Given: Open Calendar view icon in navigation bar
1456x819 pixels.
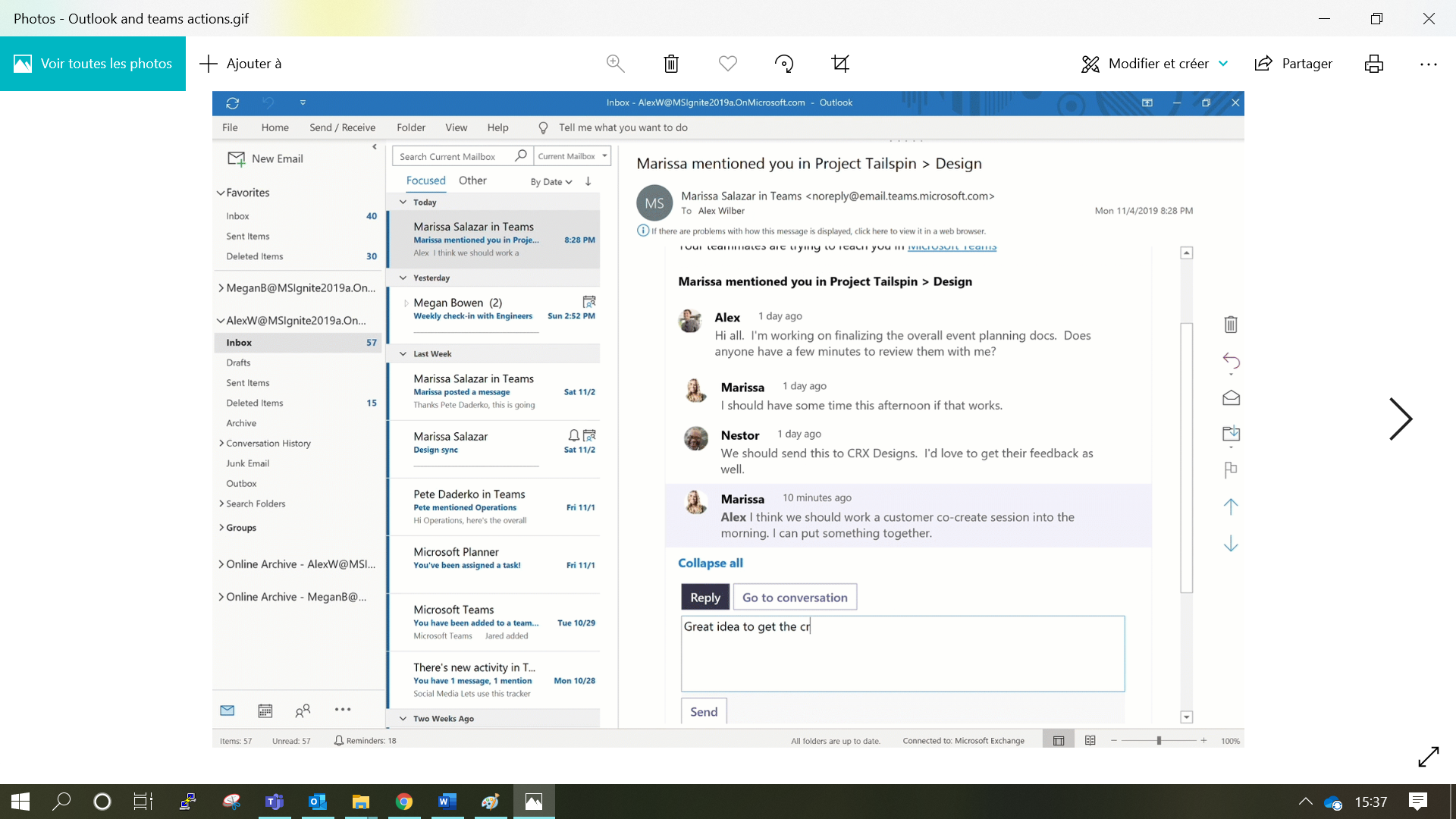Looking at the screenshot, I should point(265,711).
